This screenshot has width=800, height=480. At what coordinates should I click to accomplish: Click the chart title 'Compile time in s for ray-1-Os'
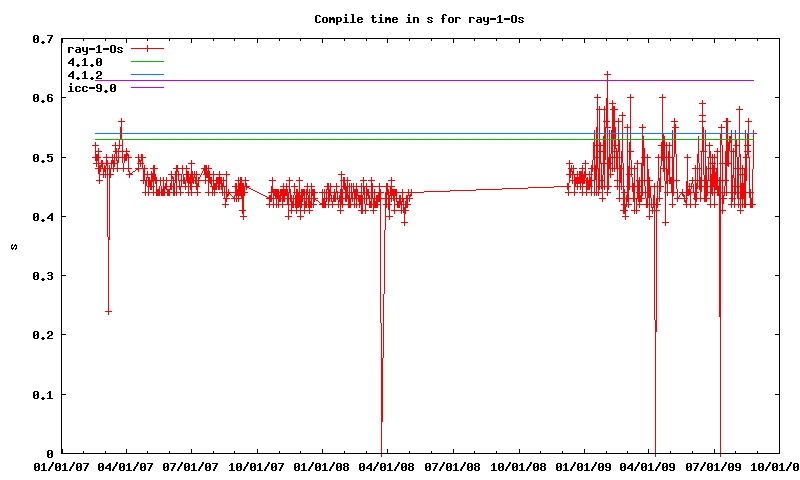click(419, 19)
